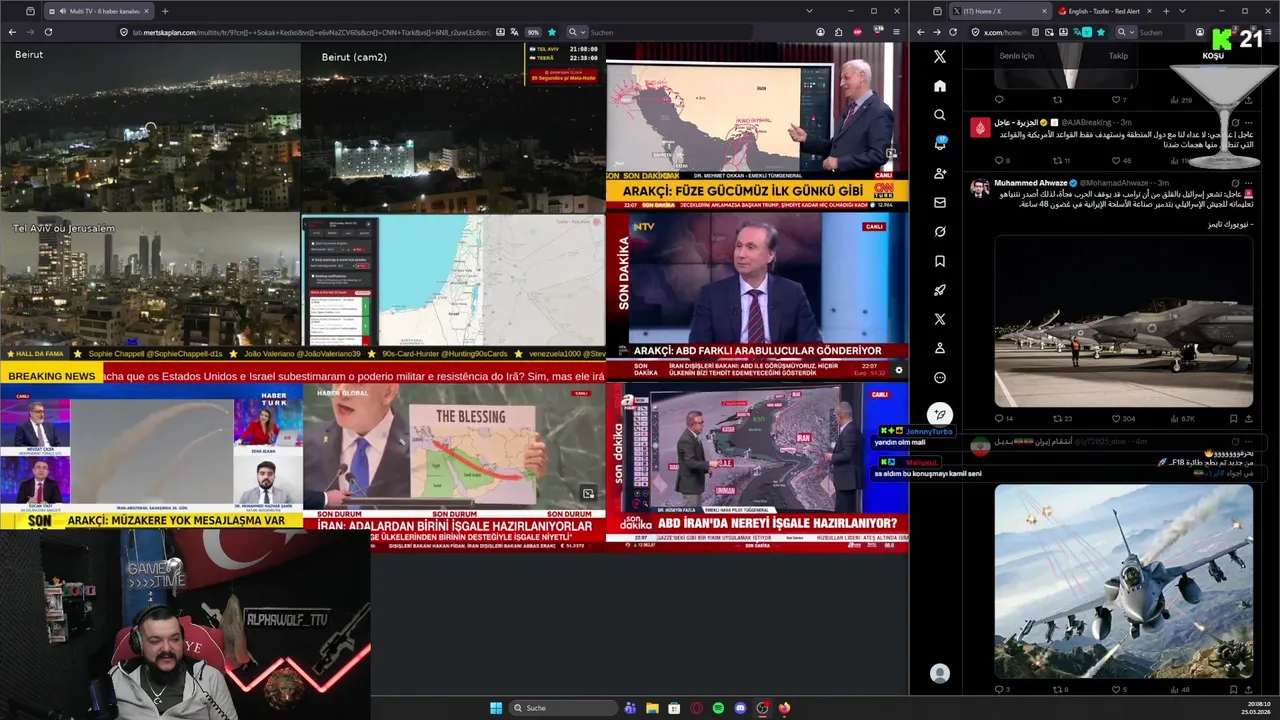Toggle bookmark star in Multi TV window
This screenshot has width=1280, height=720.
point(551,32)
